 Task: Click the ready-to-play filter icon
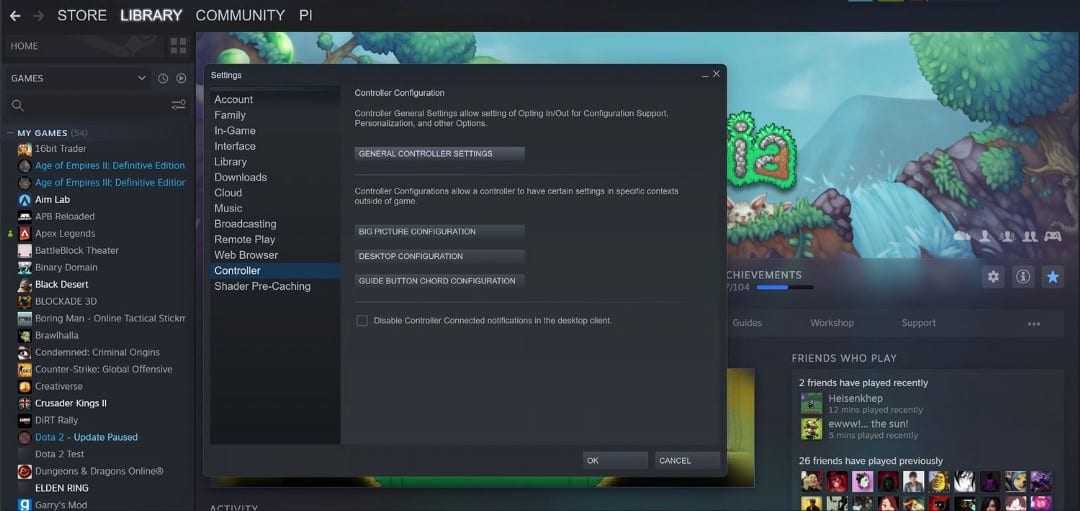[x=181, y=78]
